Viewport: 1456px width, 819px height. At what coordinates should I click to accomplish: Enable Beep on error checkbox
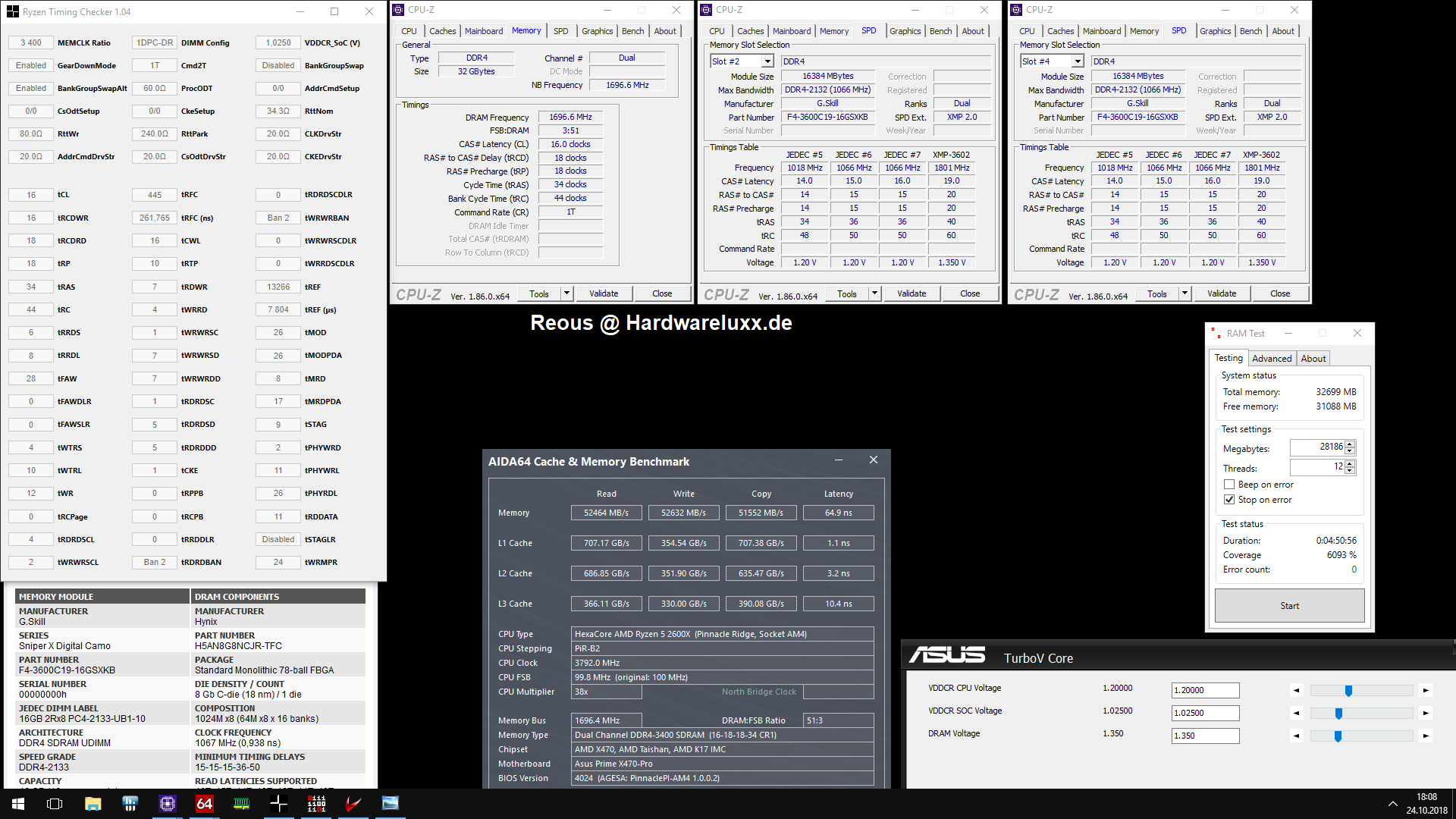point(1229,485)
